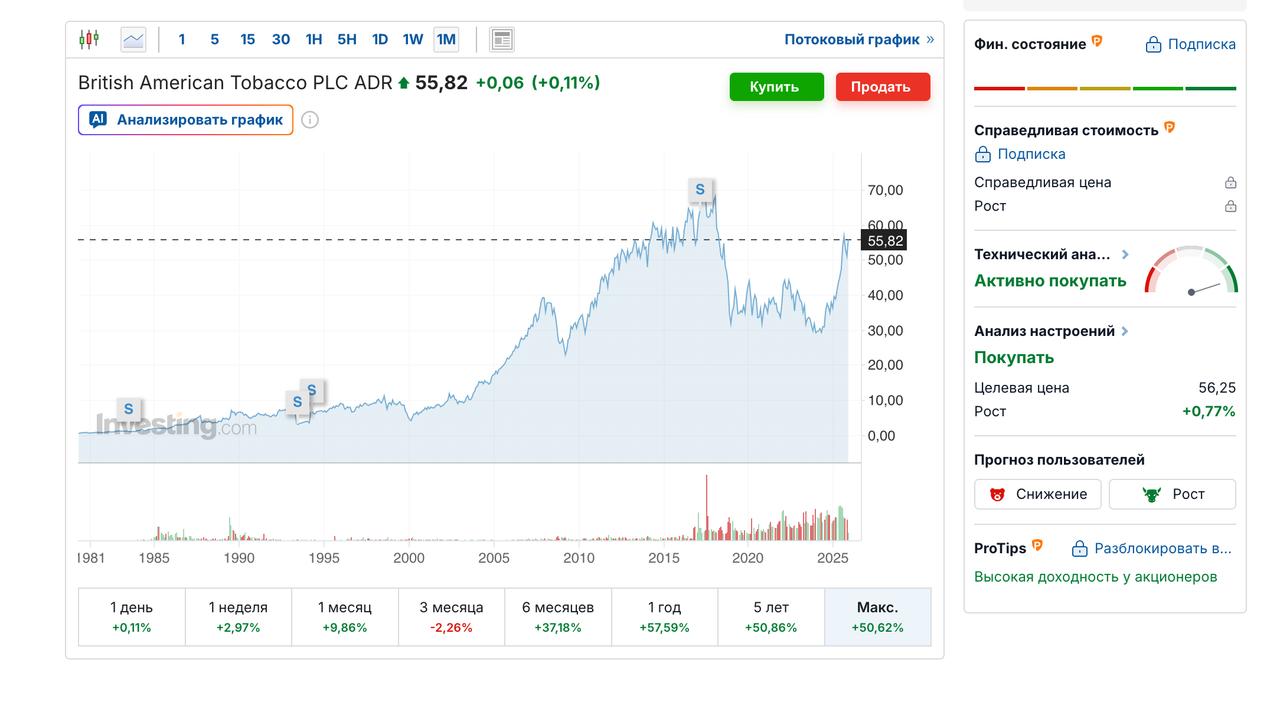Select the 1 год period tab

point(664,617)
